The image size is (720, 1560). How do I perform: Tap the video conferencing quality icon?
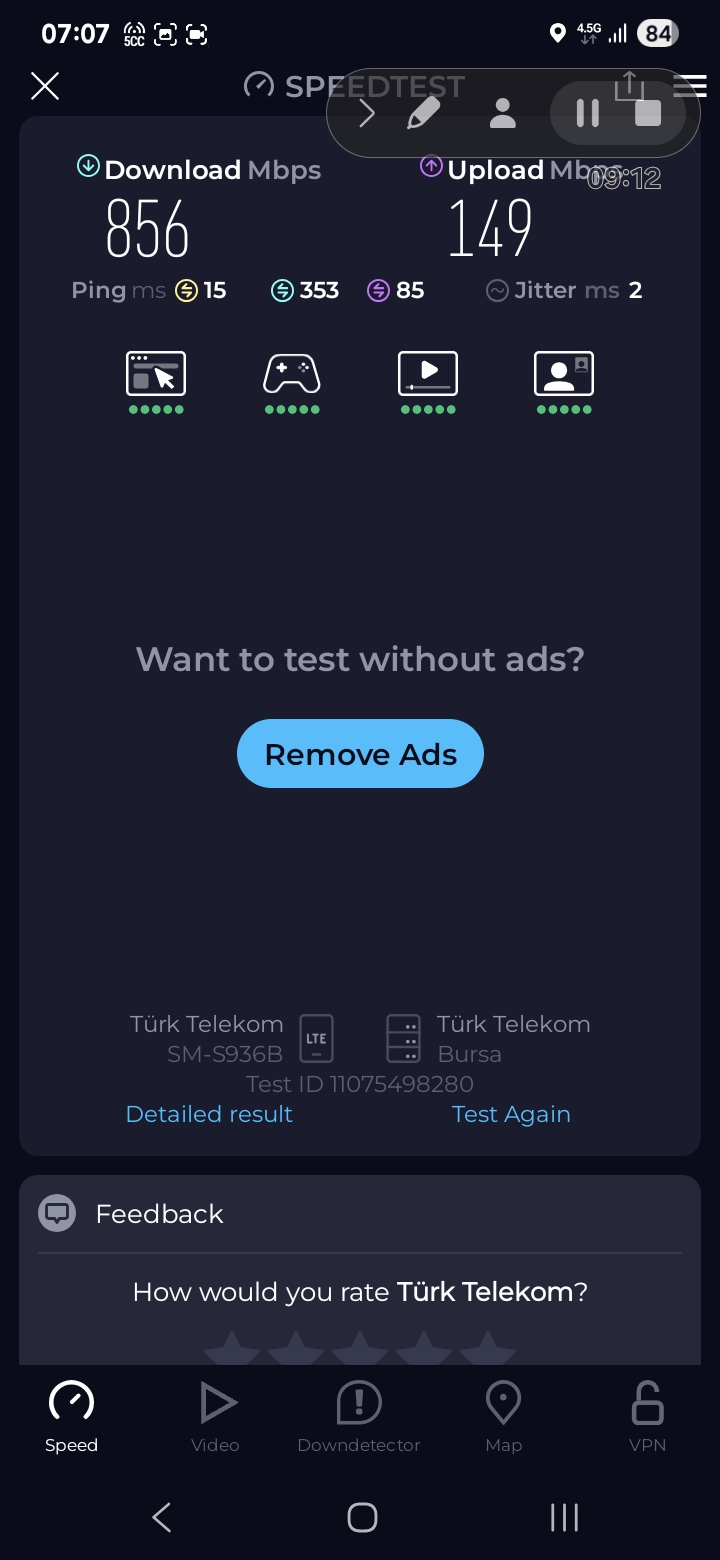564,373
